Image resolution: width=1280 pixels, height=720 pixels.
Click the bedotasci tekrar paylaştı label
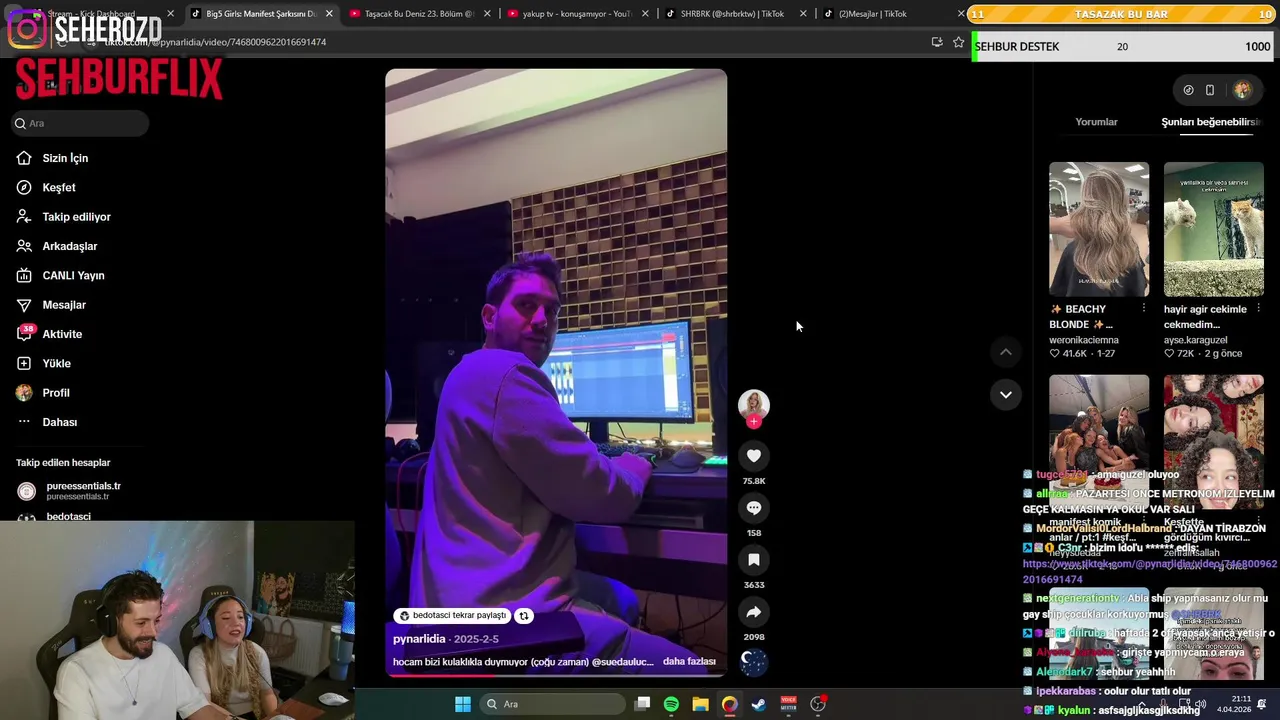[x=452, y=616]
